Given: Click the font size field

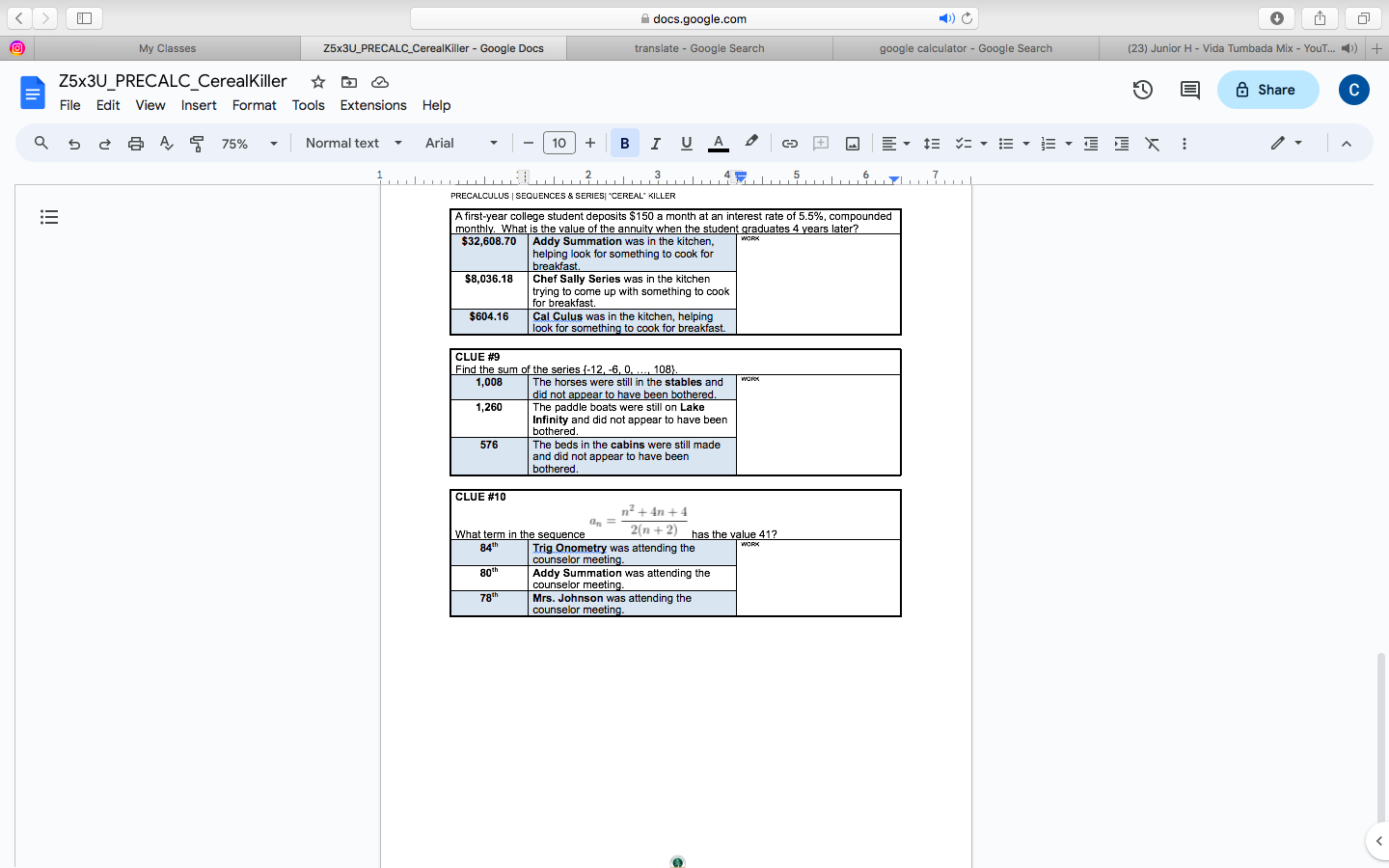Looking at the screenshot, I should pyautogui.click(x=559, y=144).
